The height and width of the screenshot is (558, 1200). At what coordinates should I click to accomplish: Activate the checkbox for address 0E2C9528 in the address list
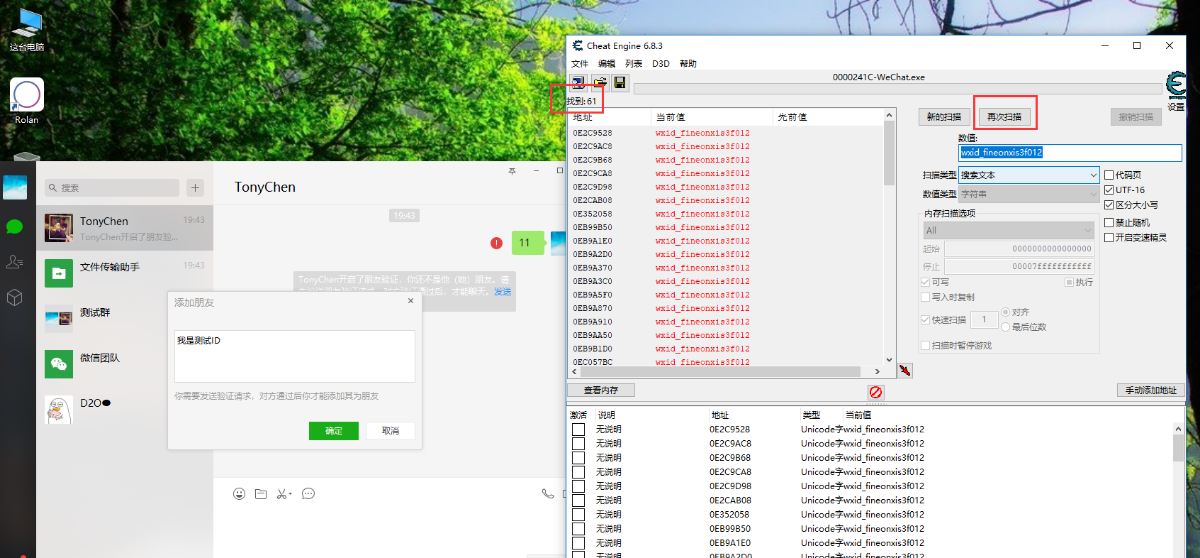pyautogui.click(x=578, y=429)
